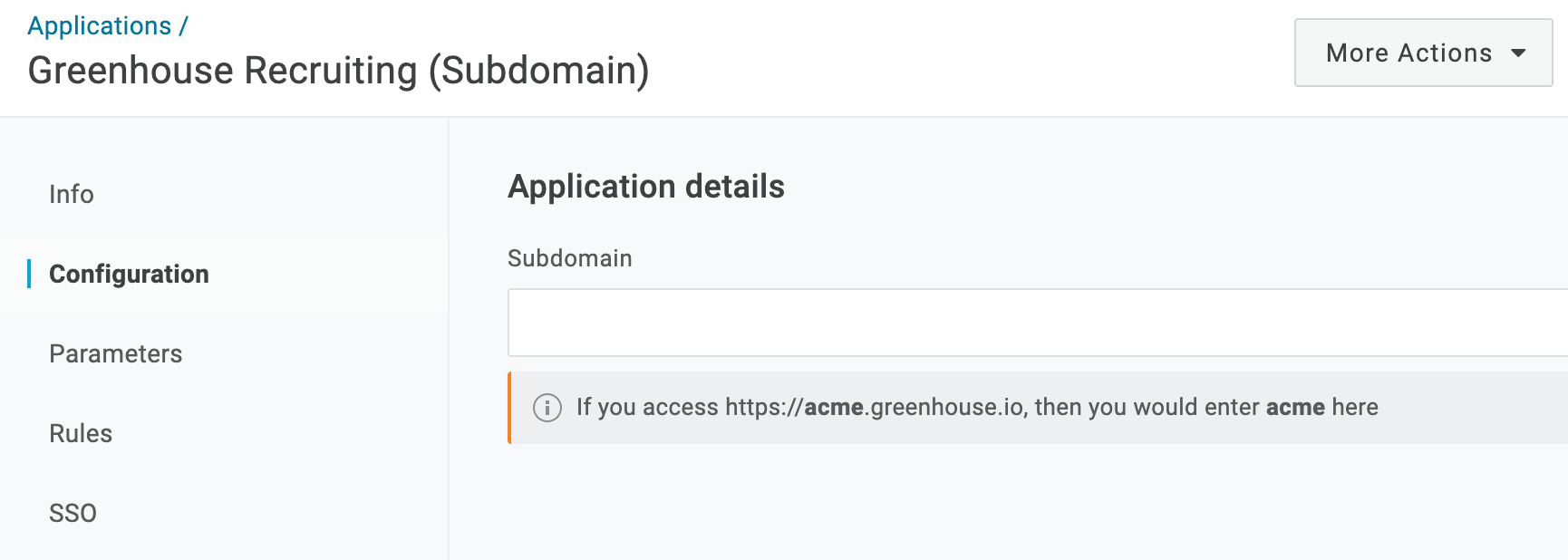Go back via the Applications breadcrumb link

[100, 26]
